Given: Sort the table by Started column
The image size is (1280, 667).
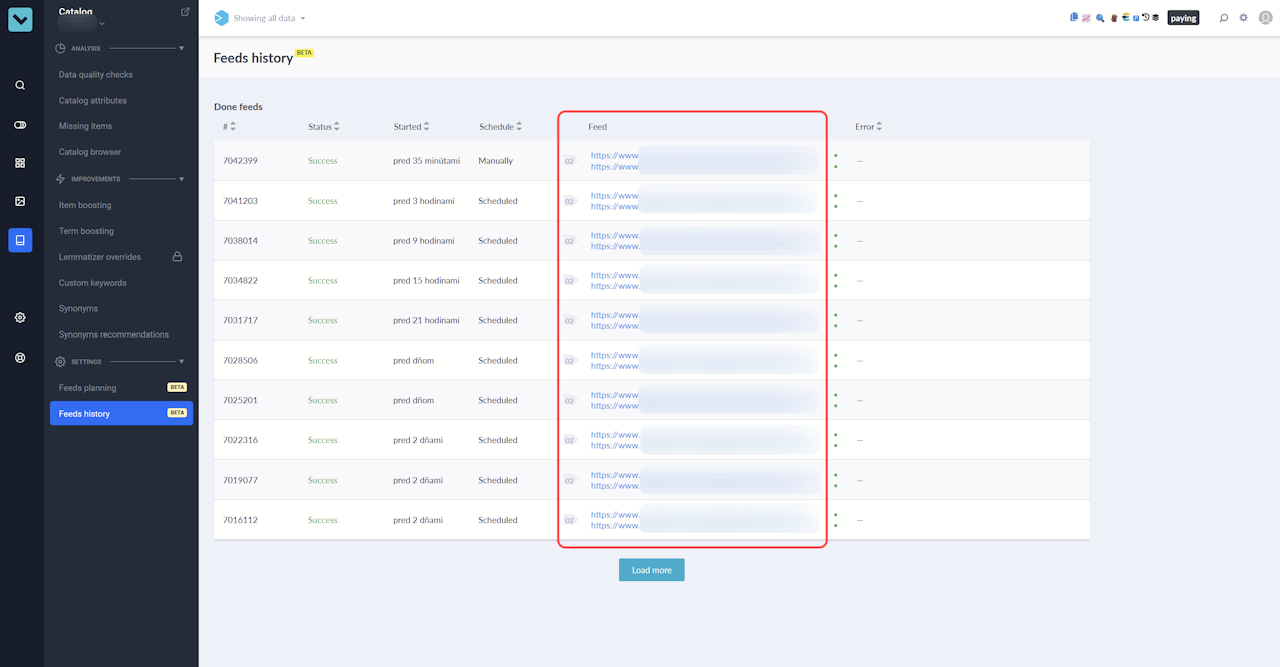Looking at the screenshot, I should 412,127.
